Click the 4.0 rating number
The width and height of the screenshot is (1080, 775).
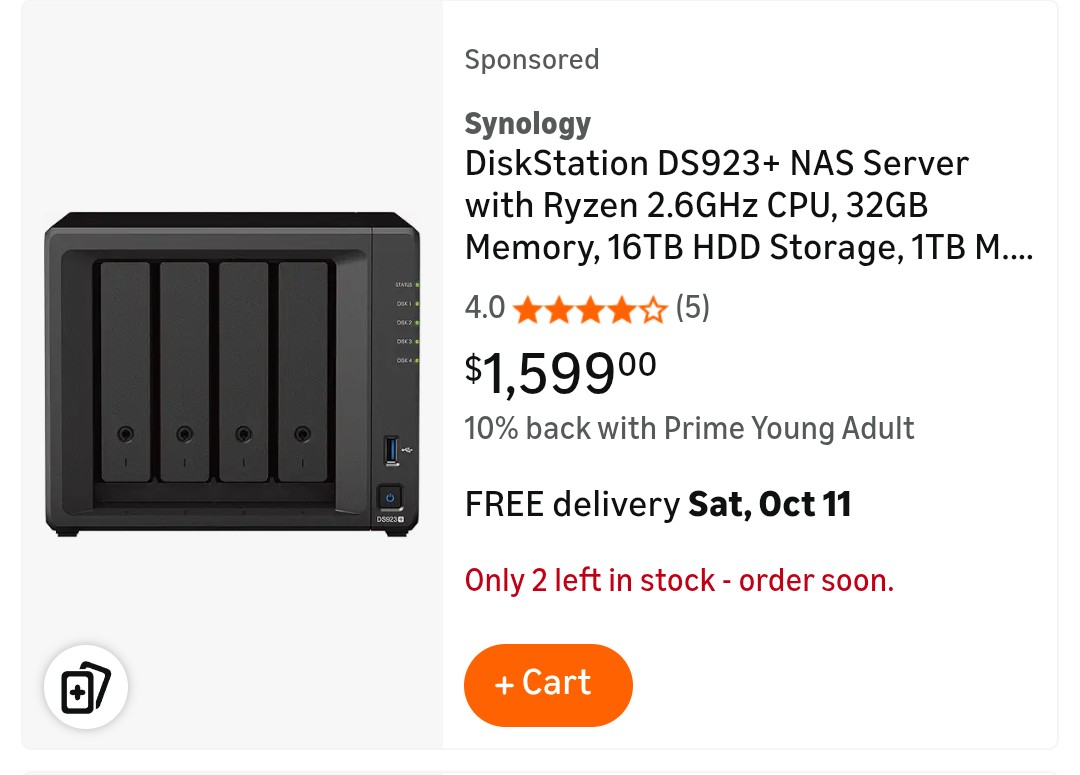484,309
